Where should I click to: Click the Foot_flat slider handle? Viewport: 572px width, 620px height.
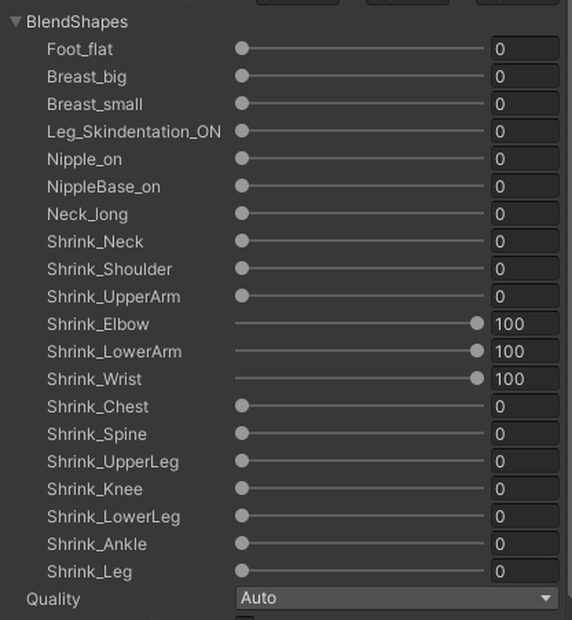(x=242, y=49)
